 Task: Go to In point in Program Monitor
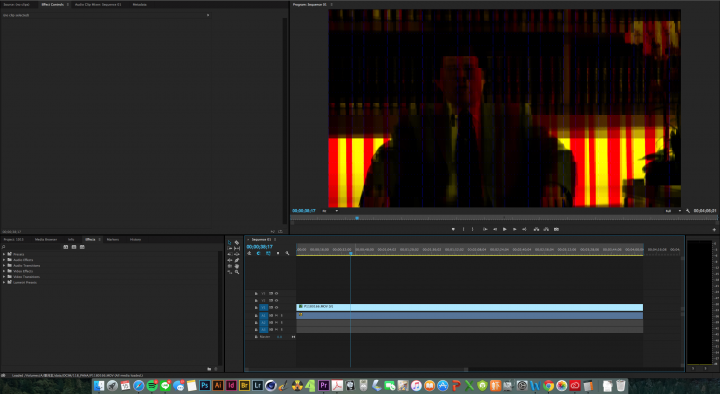485,229
